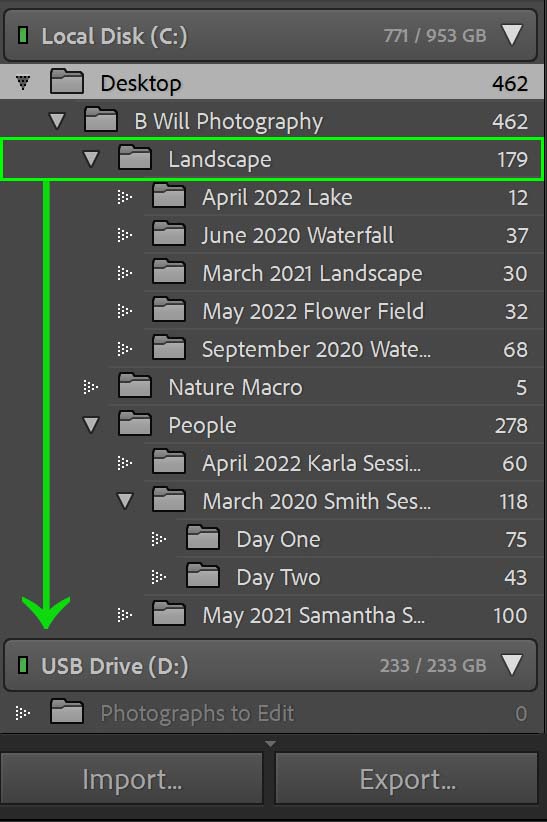Screen dimensions: 547x822
Task: Click the Photographs to Edit folder icon
Action: pos(67,711)
